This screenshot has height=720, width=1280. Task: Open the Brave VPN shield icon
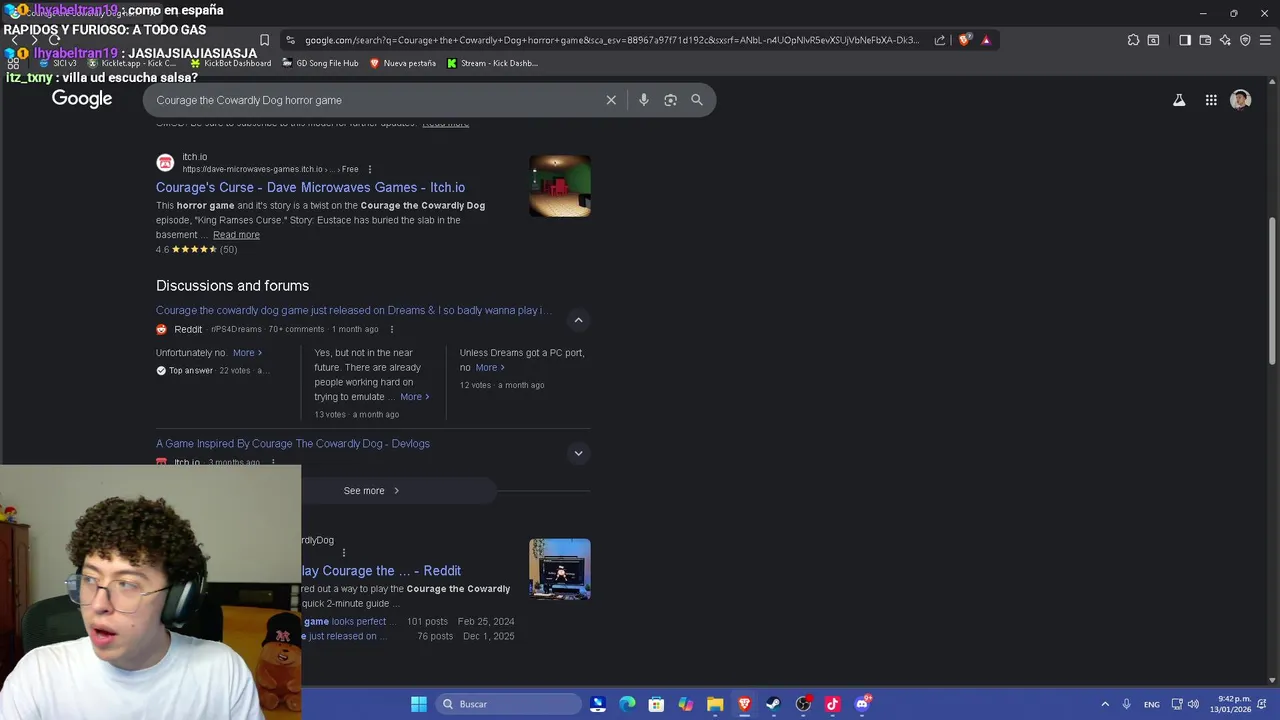pyautogui.click(x=1245, y=40)
